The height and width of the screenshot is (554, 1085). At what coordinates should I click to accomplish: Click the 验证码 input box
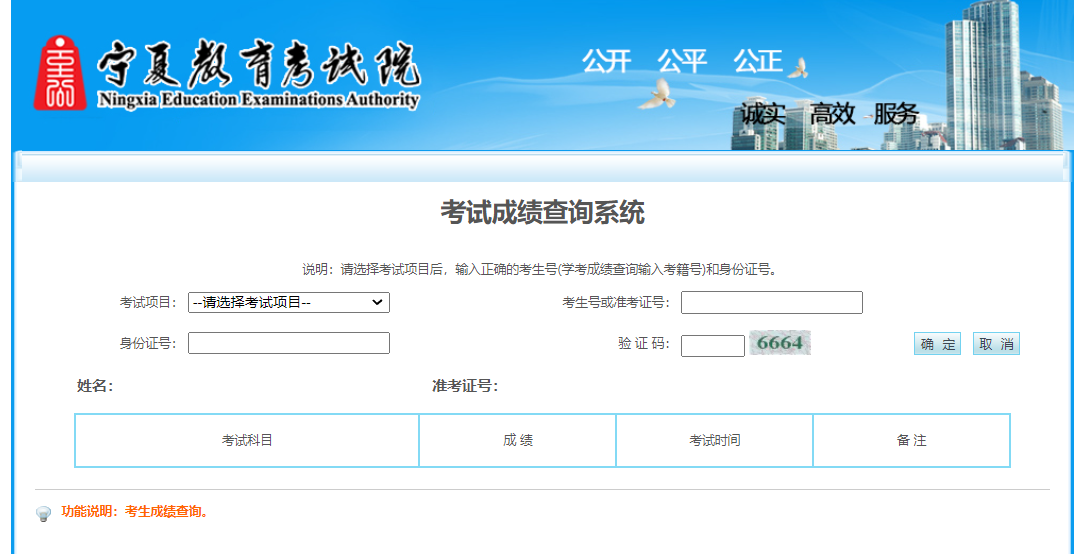pyautogui.click(x=713, y=346)
